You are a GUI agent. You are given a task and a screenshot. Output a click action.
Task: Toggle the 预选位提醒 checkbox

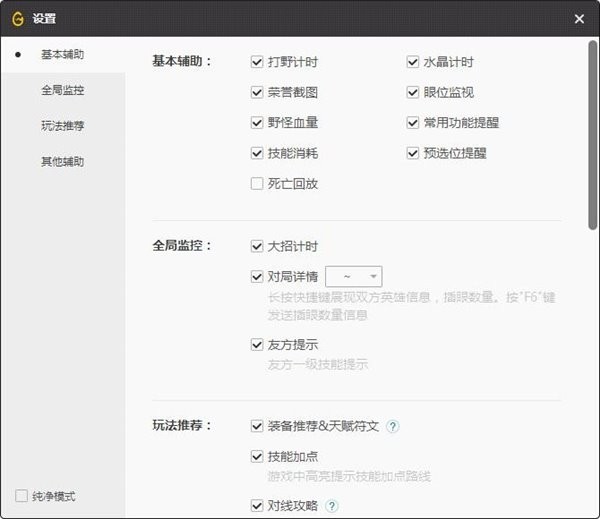coord(413,154)
